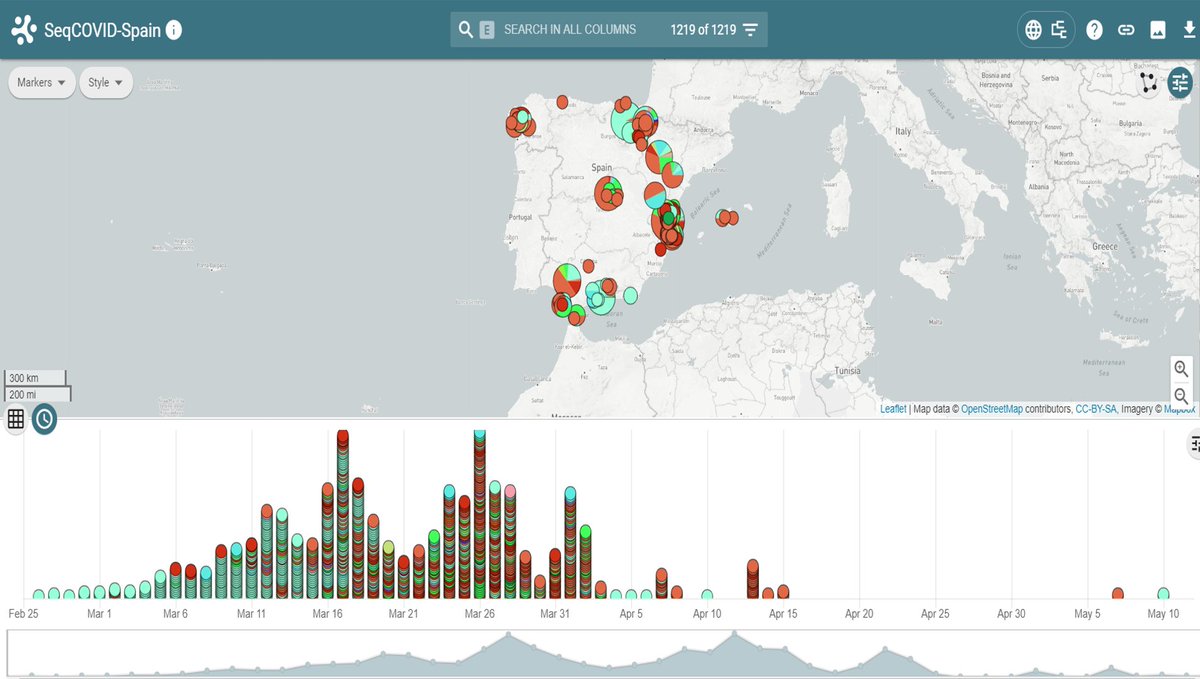Toggle the map controls sliders button

click(x=1182, y=83)
